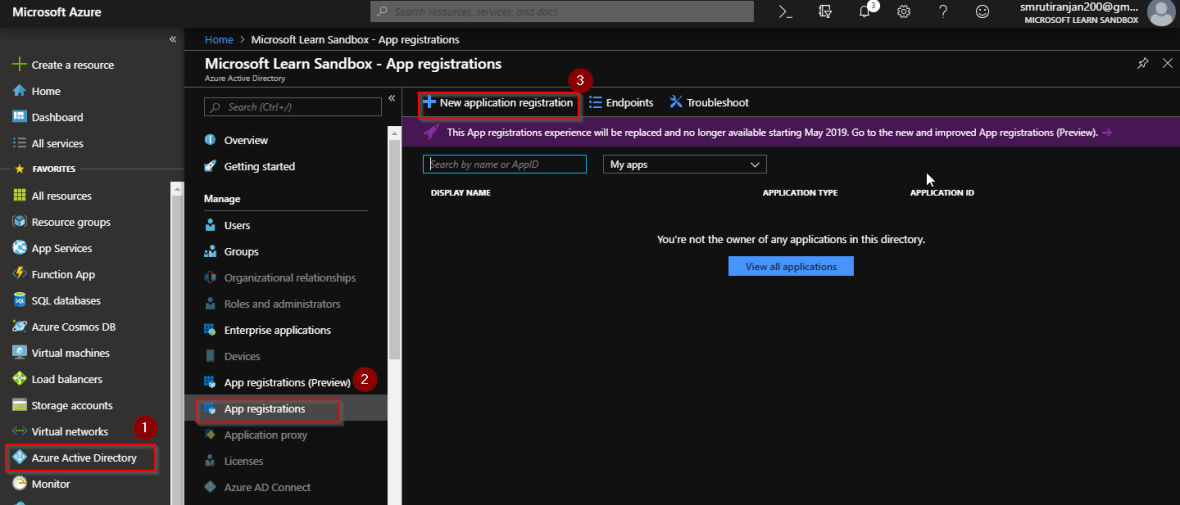Sort by APPLICATION TYPE column header
This screenshot has width=1180, height=505.
coord(800,193)
